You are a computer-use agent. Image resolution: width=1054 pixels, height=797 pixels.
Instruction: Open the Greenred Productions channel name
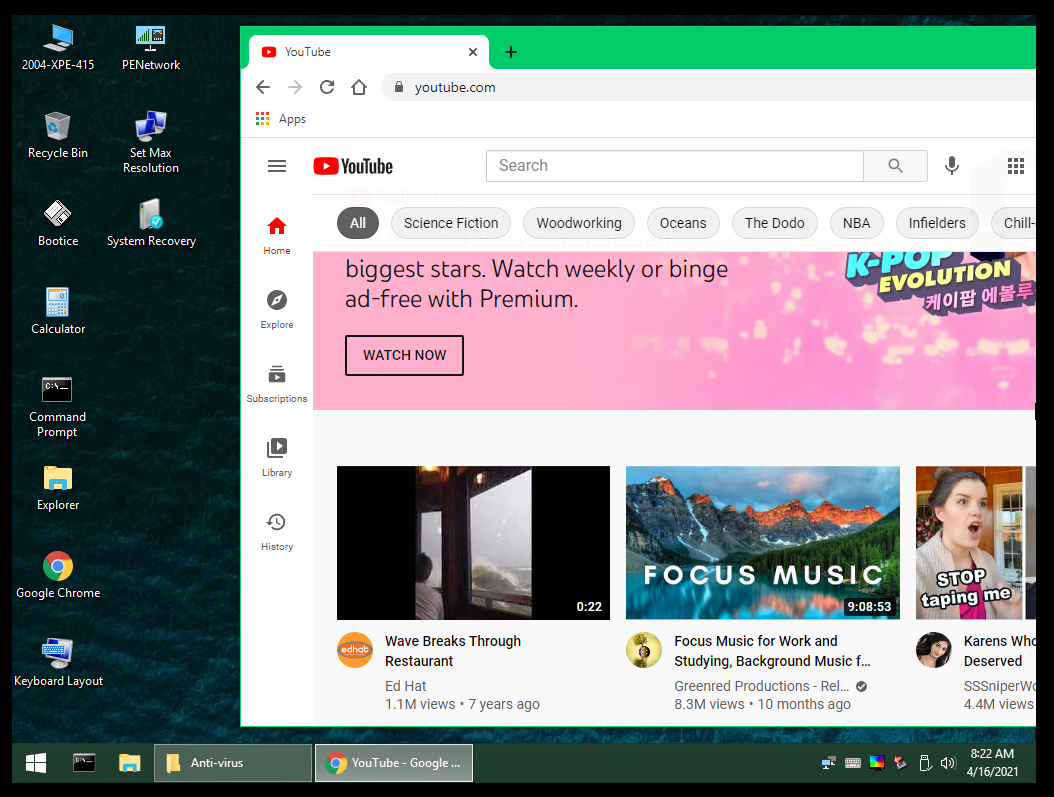762,686
